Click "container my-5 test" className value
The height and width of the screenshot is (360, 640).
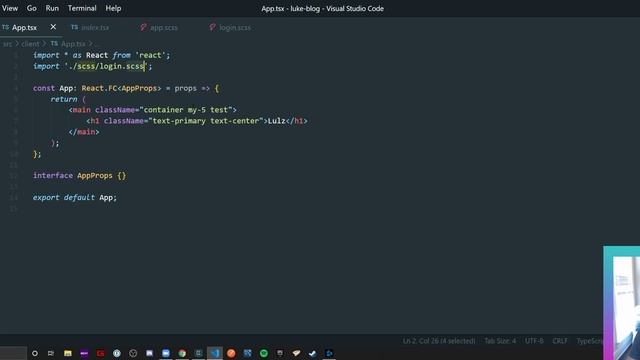(186, 110)
